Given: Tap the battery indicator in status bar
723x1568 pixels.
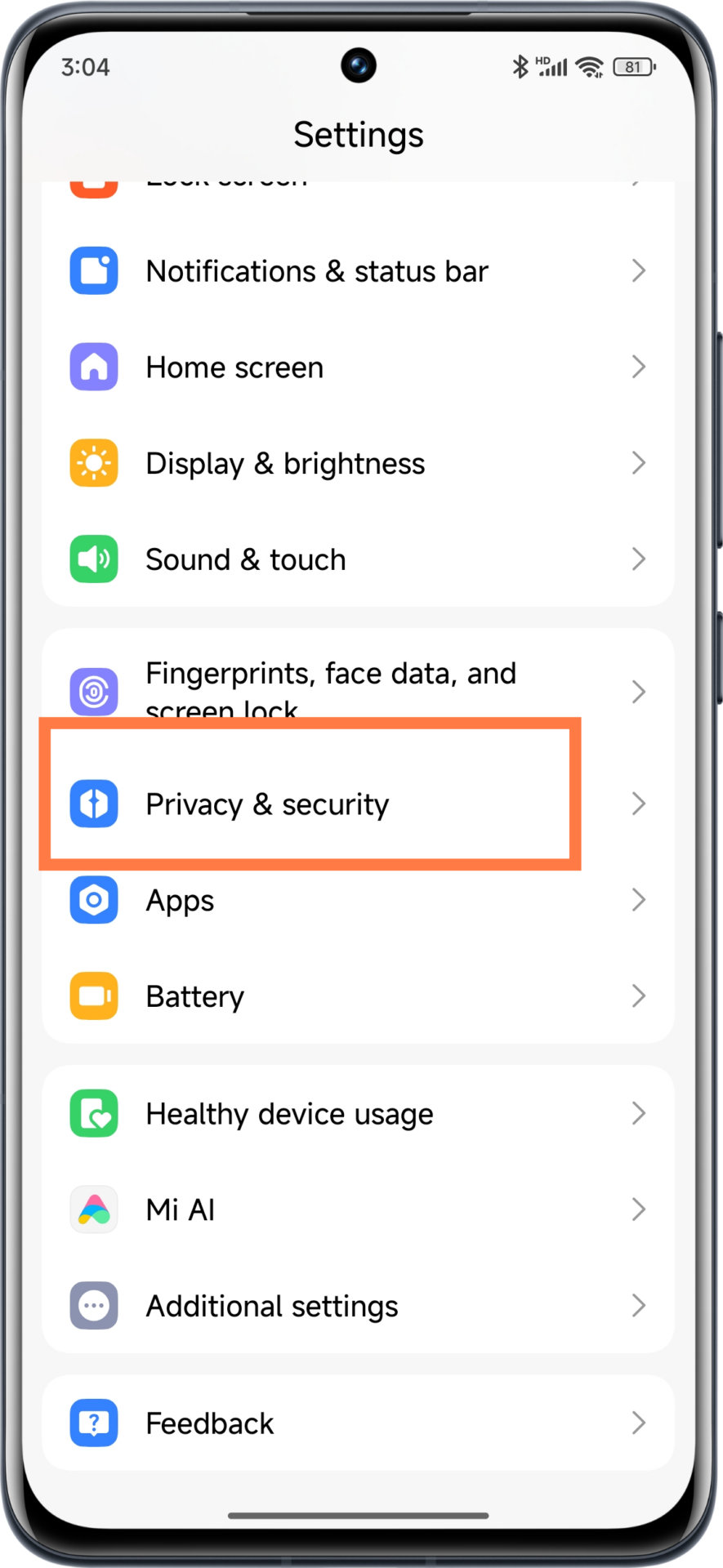Looking at the screenshot, I should [x=635, y=67].
